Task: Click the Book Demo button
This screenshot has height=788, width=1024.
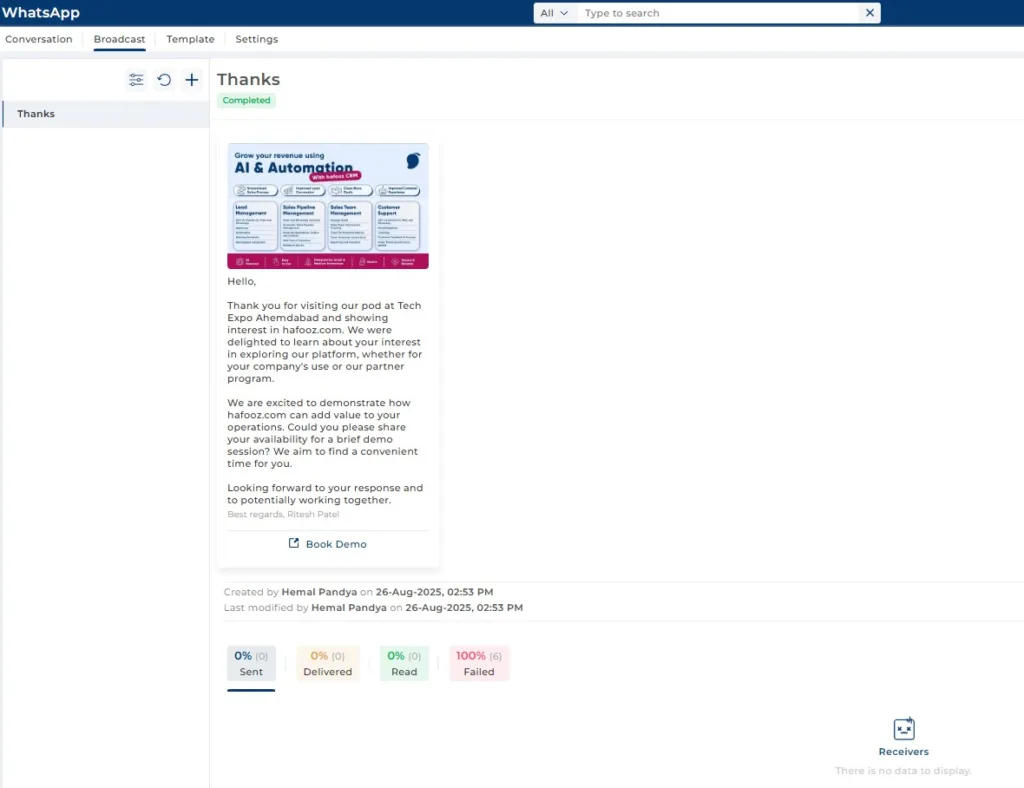Action: tap(328, 544)
